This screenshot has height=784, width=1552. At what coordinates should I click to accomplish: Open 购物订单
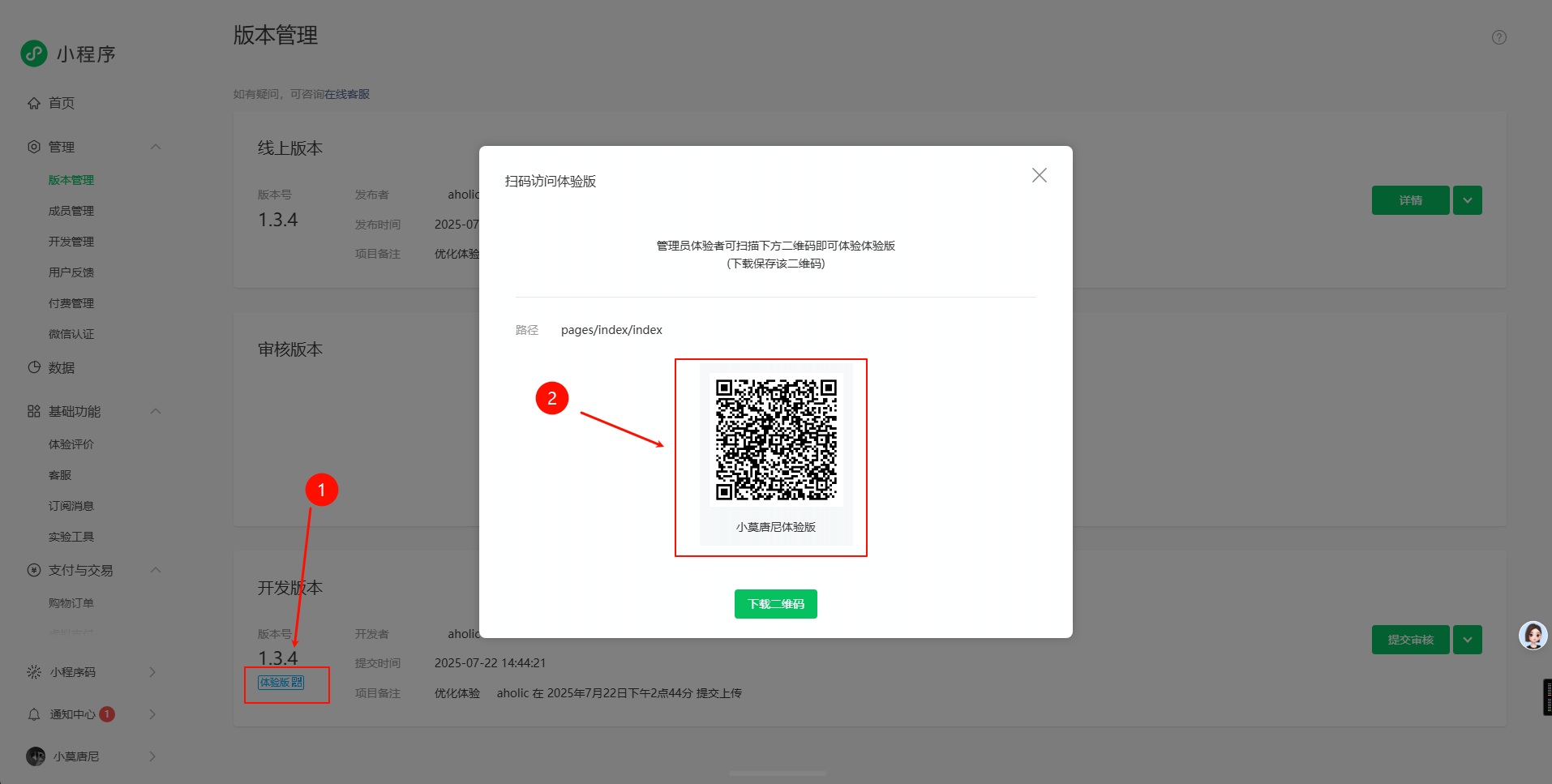click(x=71, y=603)
